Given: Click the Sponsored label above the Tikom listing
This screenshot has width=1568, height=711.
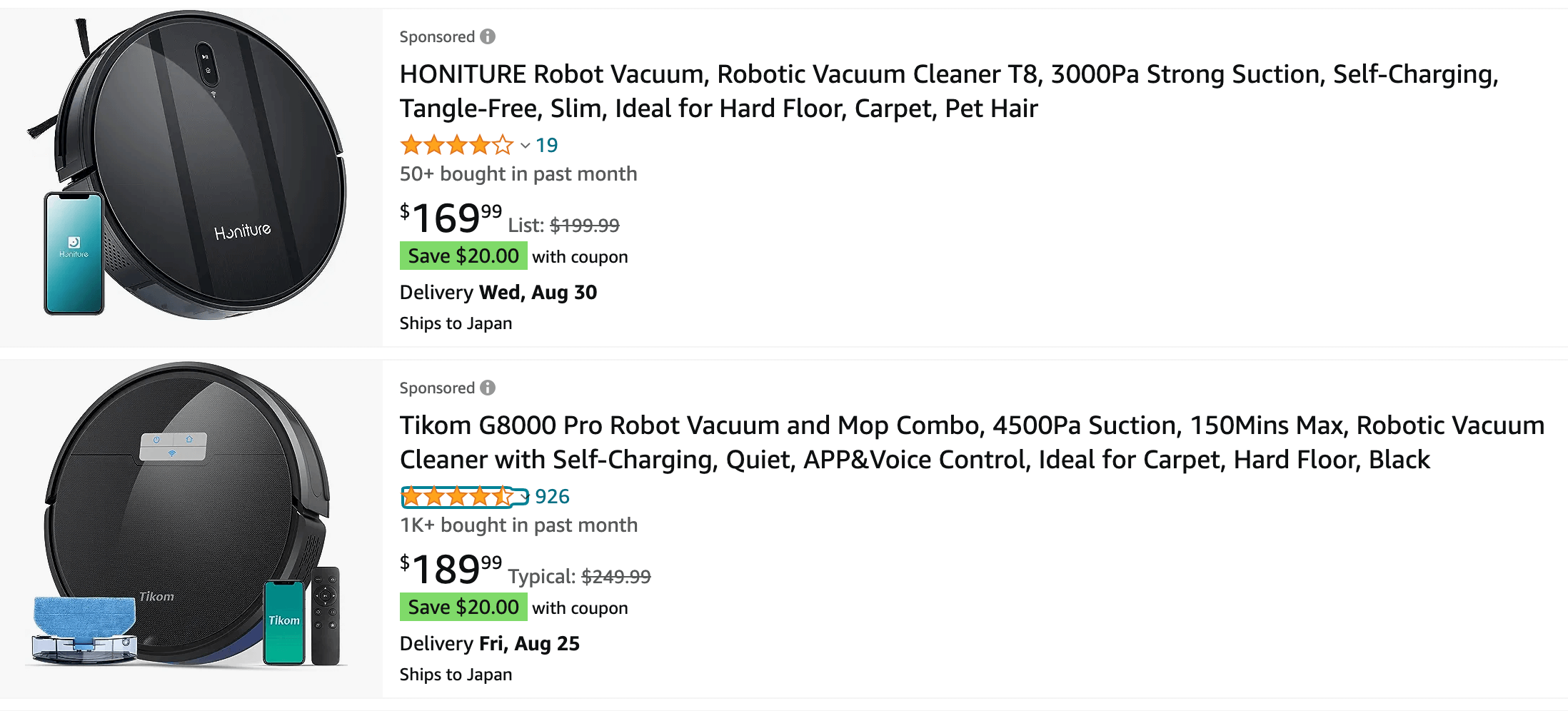Looking at the screenshot, I should coord(437,388).
